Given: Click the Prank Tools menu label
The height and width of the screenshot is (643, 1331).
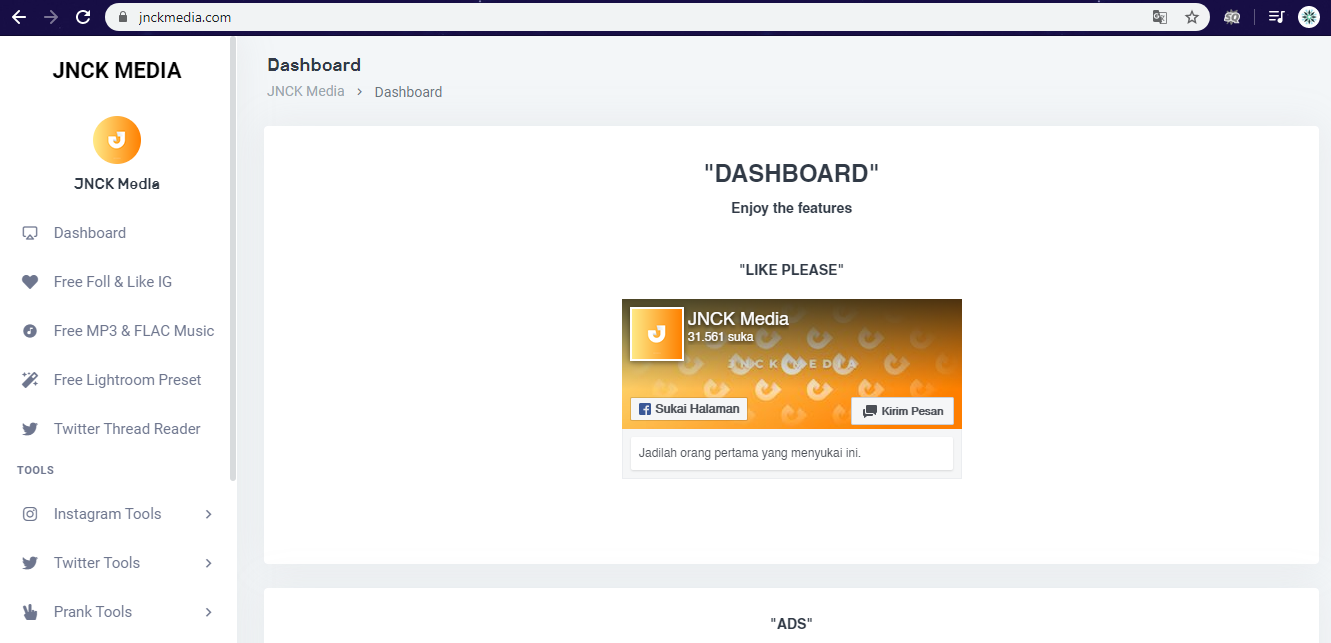Looking at the screenshot, I should pyautogui.click(x=93, y=612).
